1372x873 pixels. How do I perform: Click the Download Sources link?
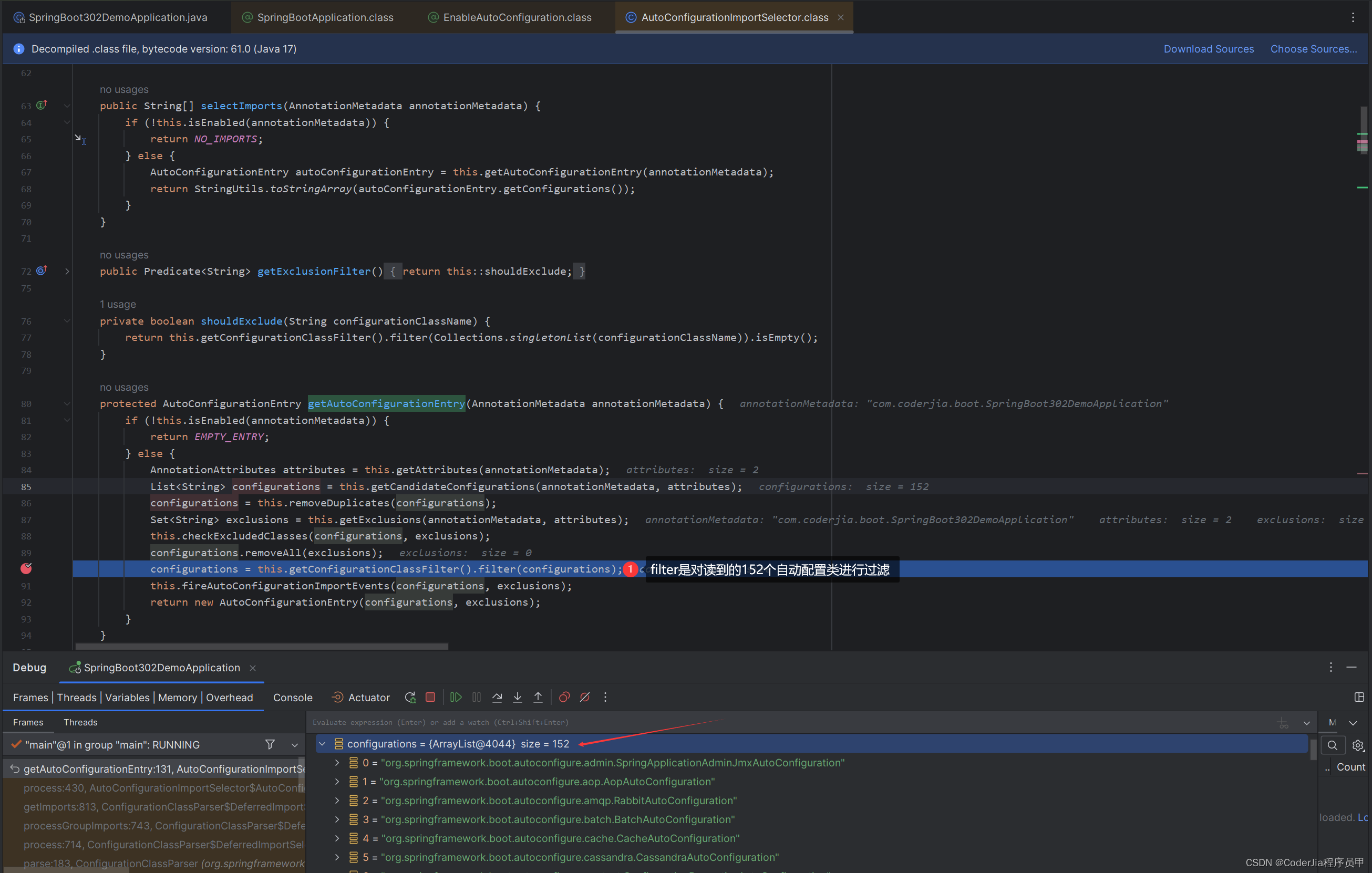1209,48
